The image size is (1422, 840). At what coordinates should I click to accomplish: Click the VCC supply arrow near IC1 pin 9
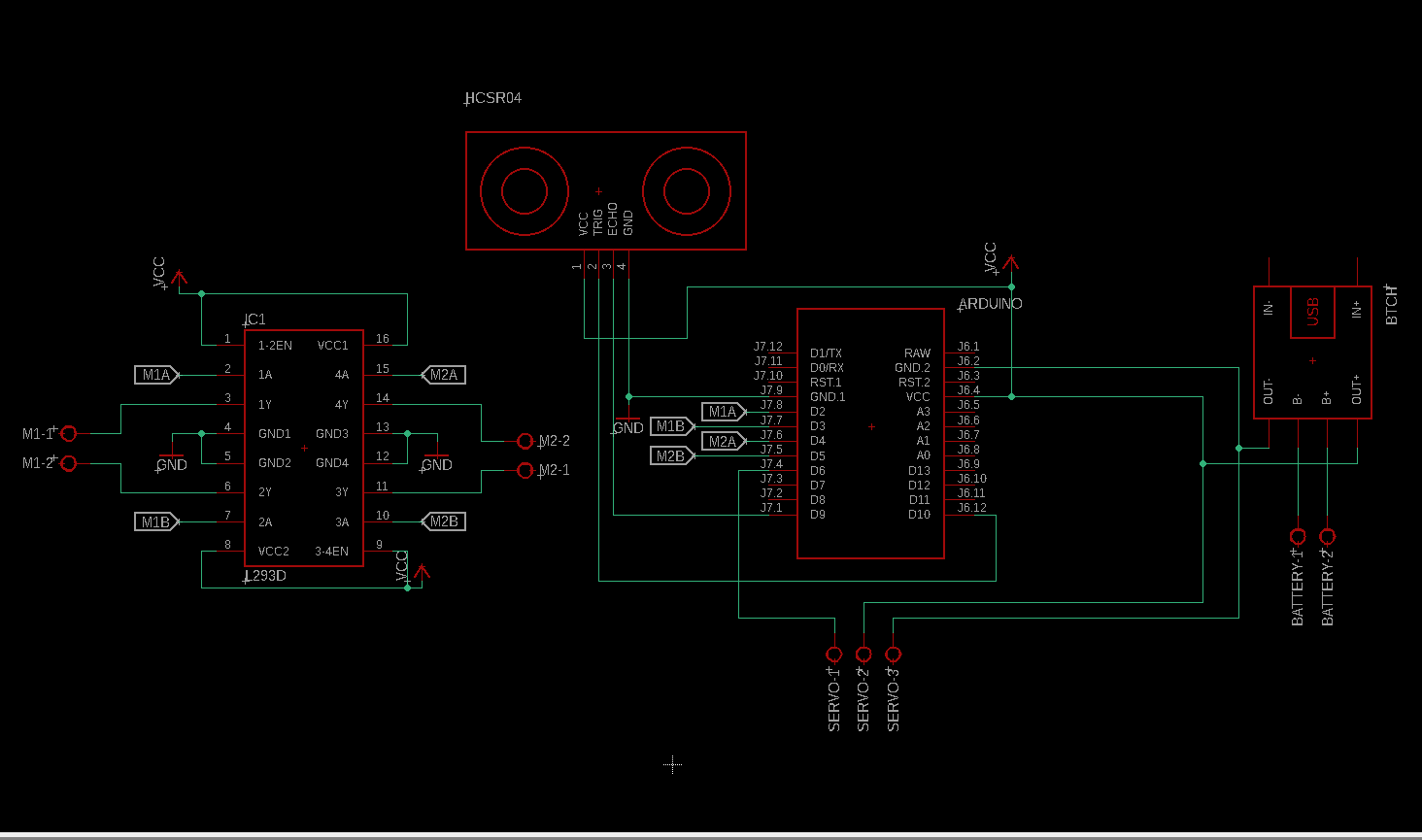point(421,573)
